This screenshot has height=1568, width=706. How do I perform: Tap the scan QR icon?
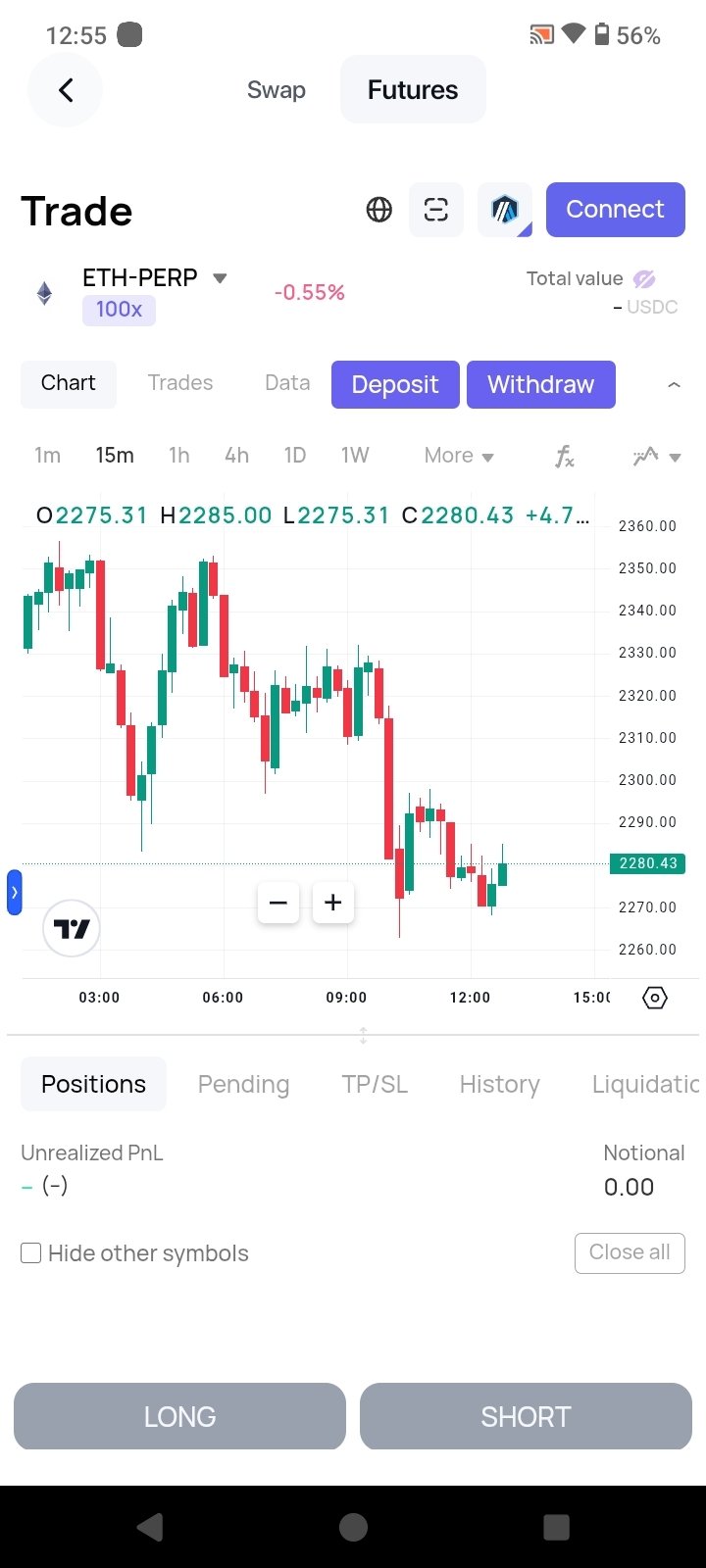pyautogui.click(x=436, y=210)
